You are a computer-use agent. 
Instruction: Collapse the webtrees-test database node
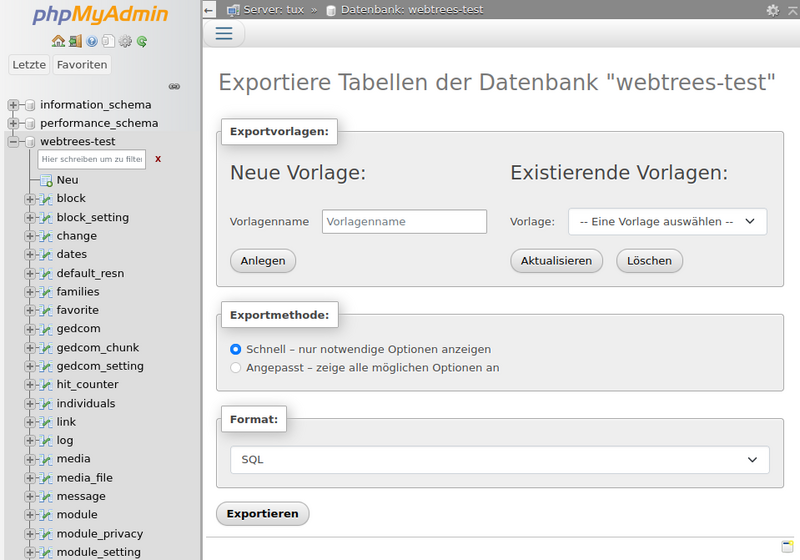14,142
